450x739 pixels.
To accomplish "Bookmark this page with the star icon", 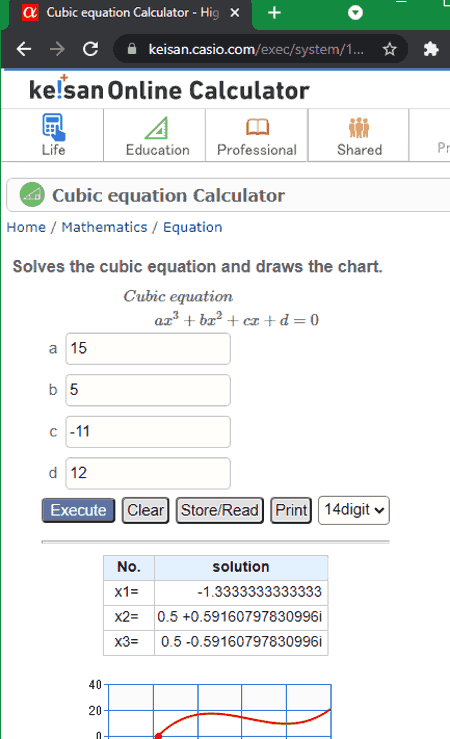I will coord(389,49).
